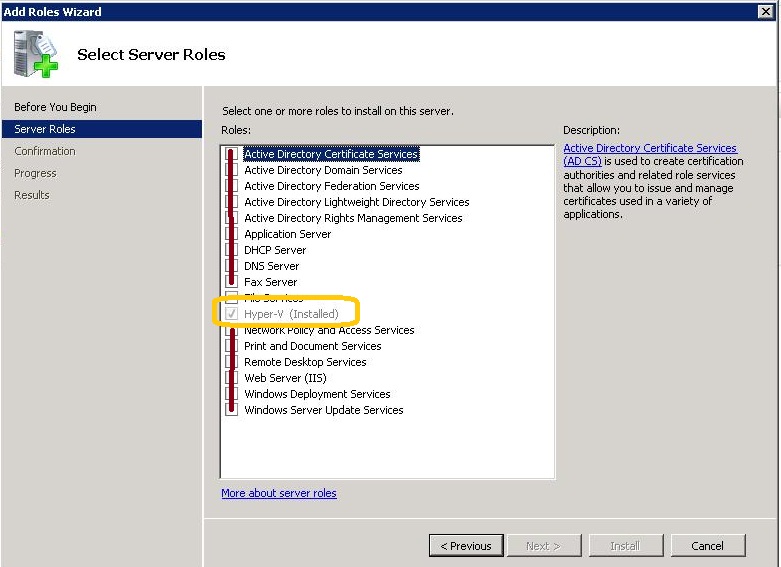
Task: Select the Results step in the sidebar
Action: (x=32, y=195)
